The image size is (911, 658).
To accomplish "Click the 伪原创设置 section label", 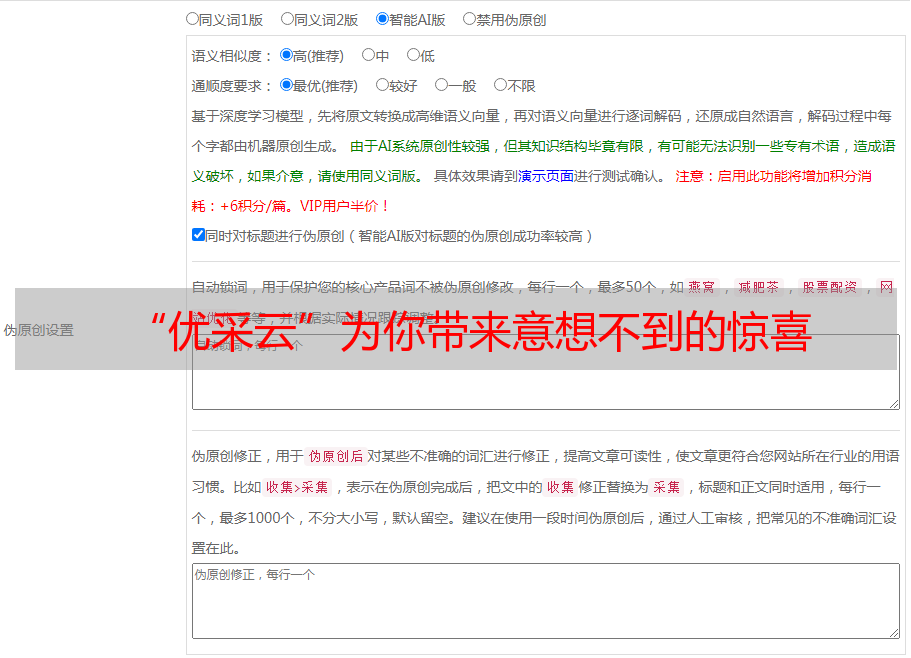I will tap(39, 330).
